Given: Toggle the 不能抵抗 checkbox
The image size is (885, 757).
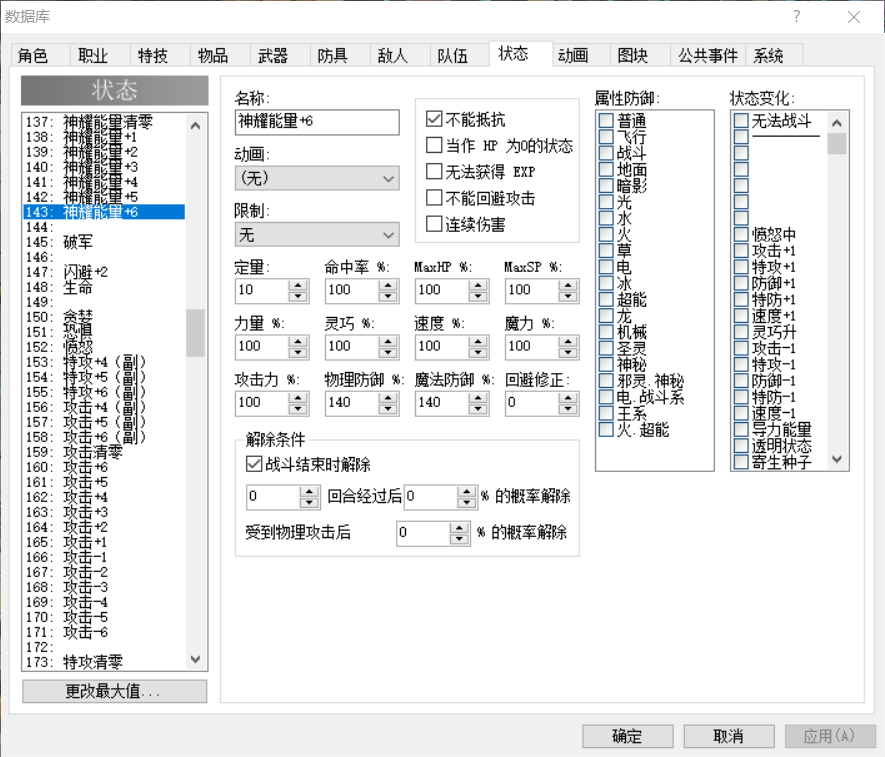Looking at the screenshot, I should click(x=434, y=119).
